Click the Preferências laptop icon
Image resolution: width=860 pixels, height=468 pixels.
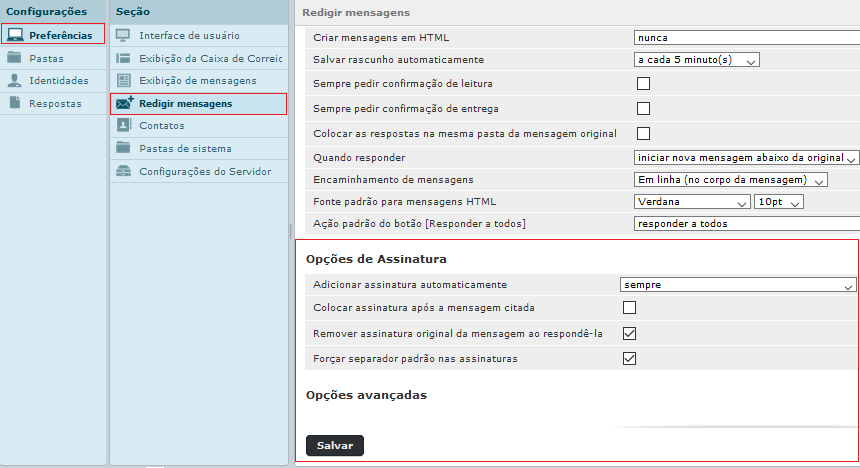[15, 35]
